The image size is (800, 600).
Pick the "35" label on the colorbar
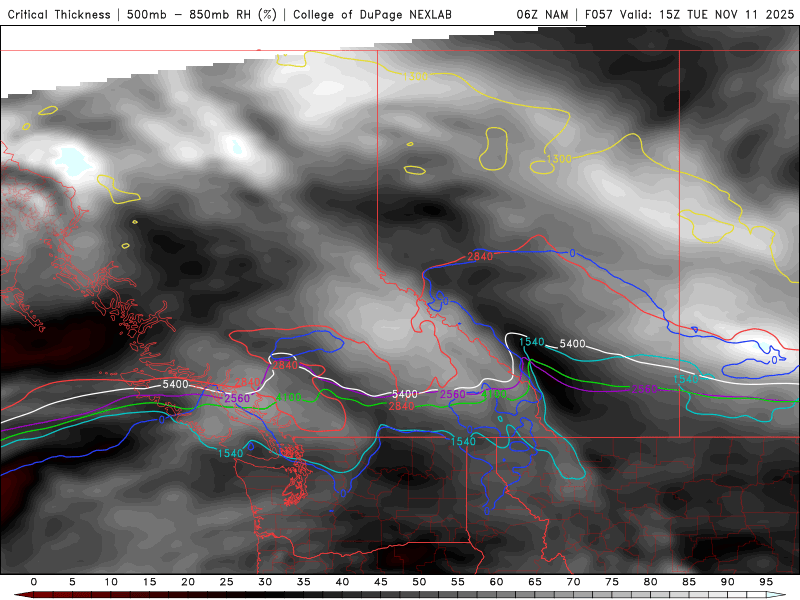coord(304,582)
